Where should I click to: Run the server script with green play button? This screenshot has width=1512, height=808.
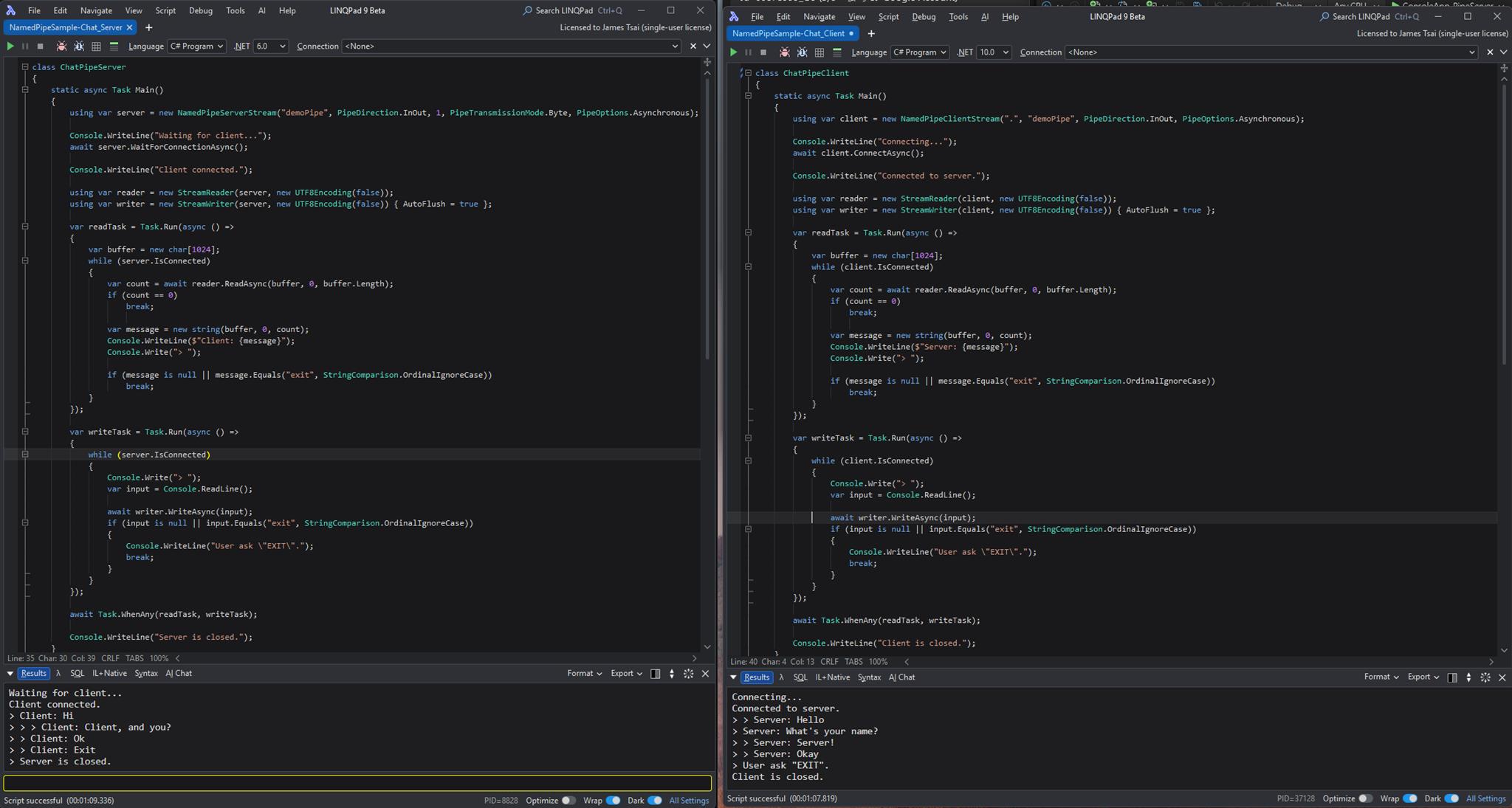[x=10, y=46]
